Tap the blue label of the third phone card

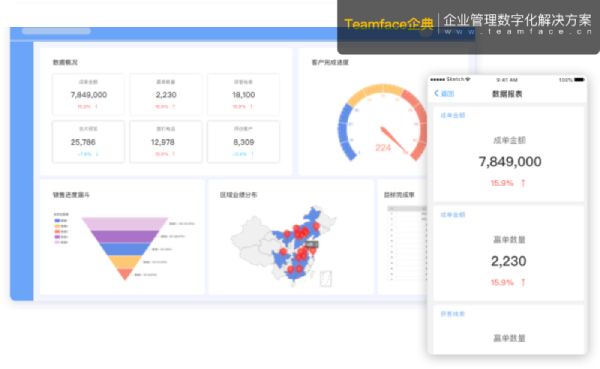(453, 314)
